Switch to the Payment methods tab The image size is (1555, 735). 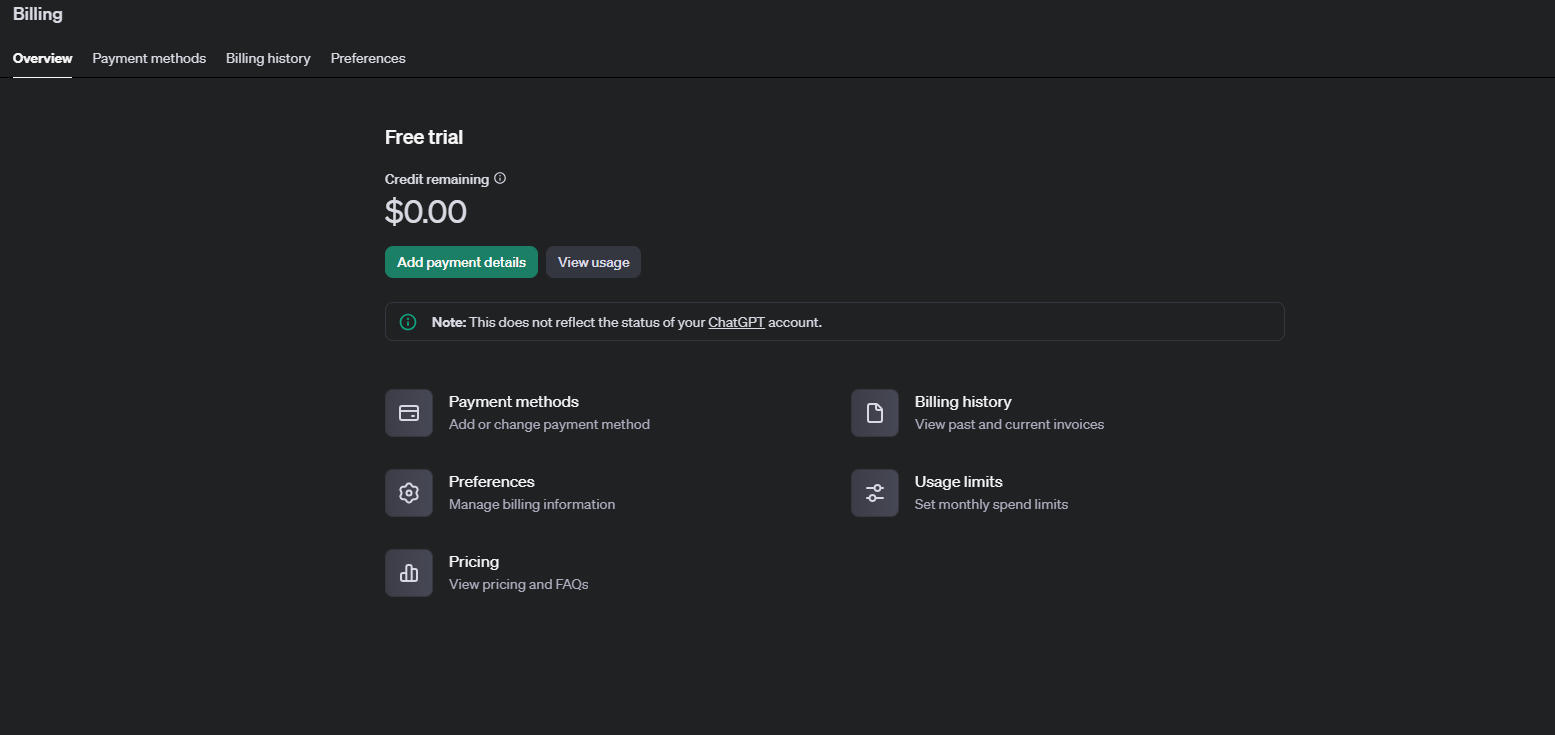(x=149, y=58)
